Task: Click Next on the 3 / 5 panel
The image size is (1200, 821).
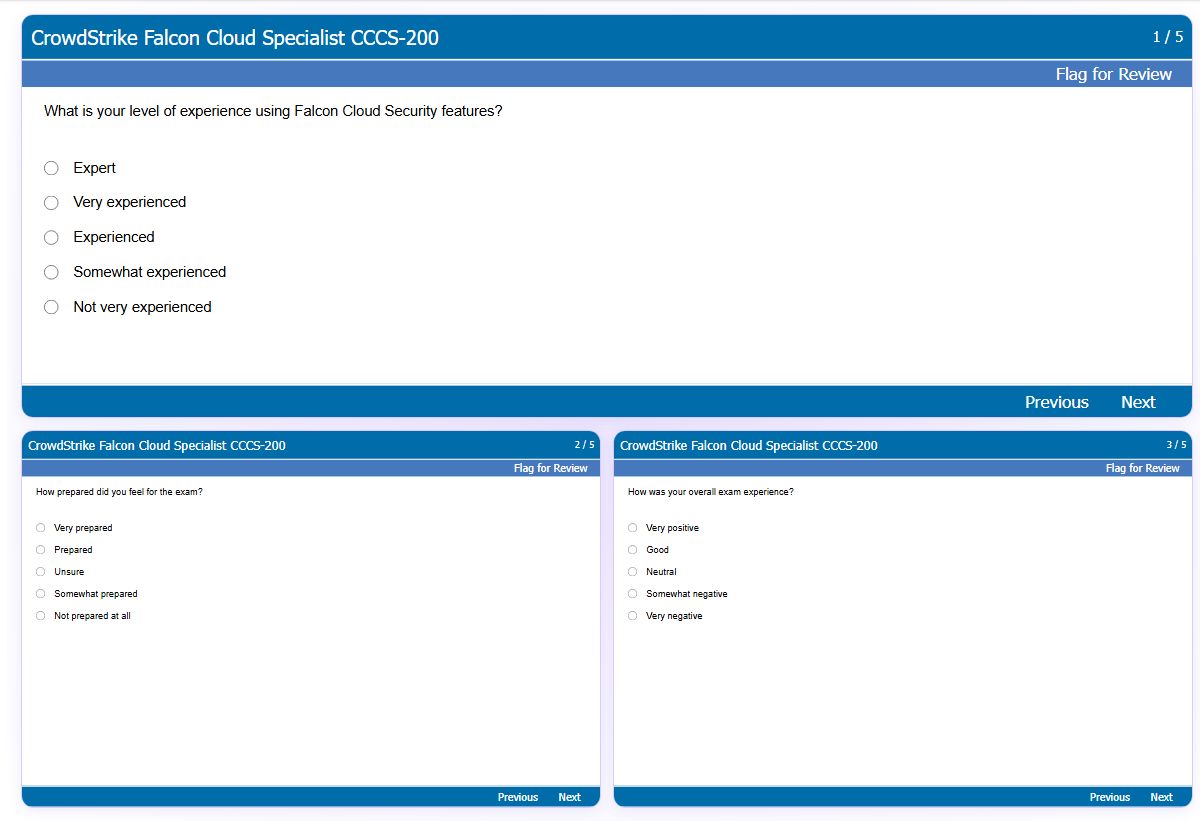Action: 1161,797
